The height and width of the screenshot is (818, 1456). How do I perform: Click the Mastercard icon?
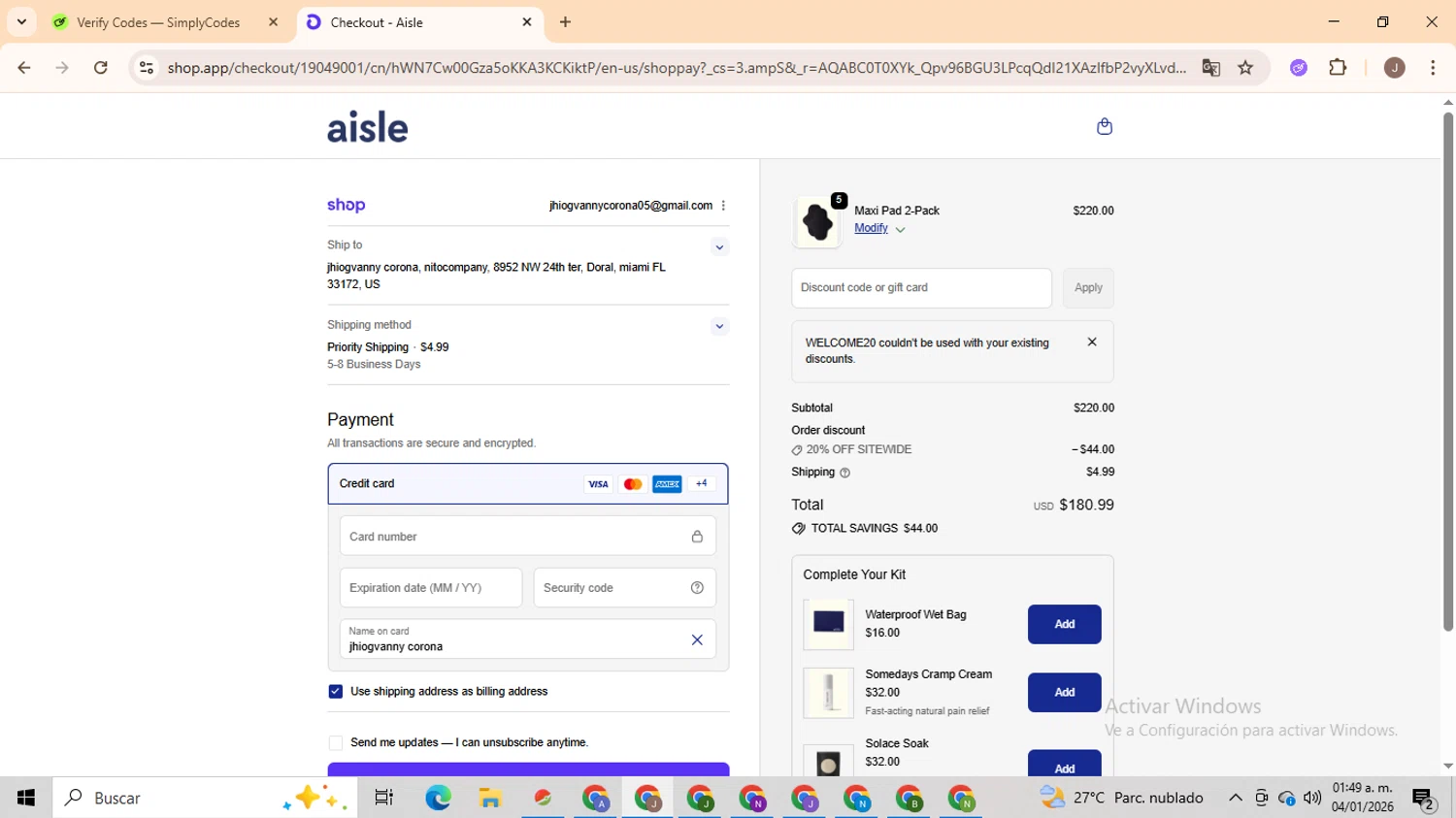(633, 484)
